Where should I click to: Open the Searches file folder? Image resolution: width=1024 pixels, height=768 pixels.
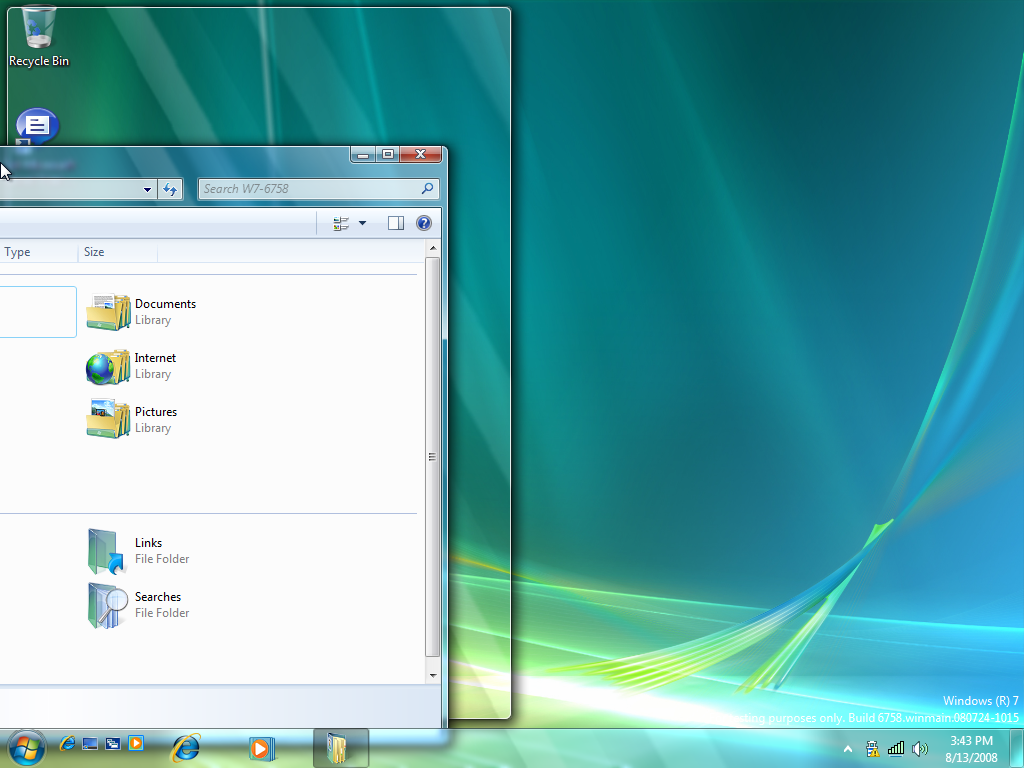pyautogui.click(x=107, y=605)
